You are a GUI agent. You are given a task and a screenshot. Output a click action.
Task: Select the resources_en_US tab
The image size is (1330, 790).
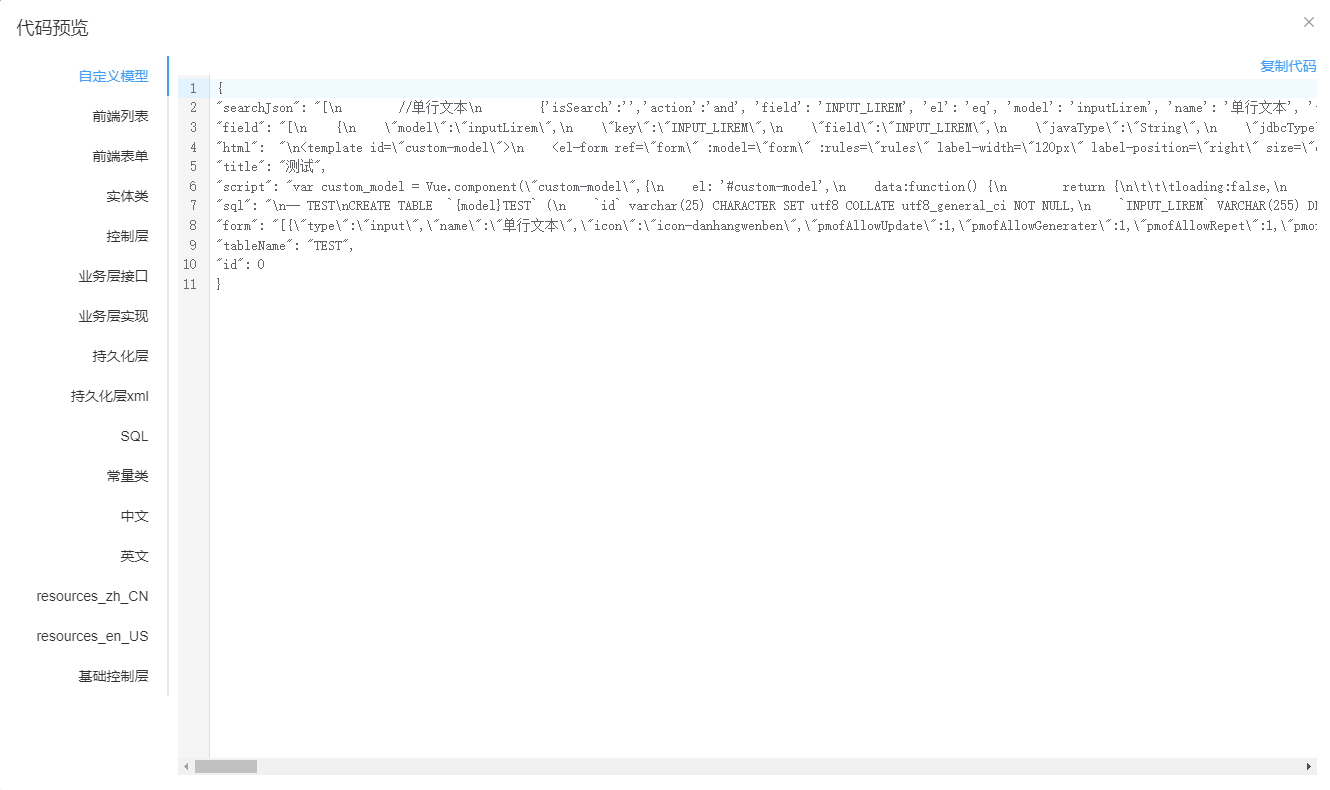(x=92, y=636)
